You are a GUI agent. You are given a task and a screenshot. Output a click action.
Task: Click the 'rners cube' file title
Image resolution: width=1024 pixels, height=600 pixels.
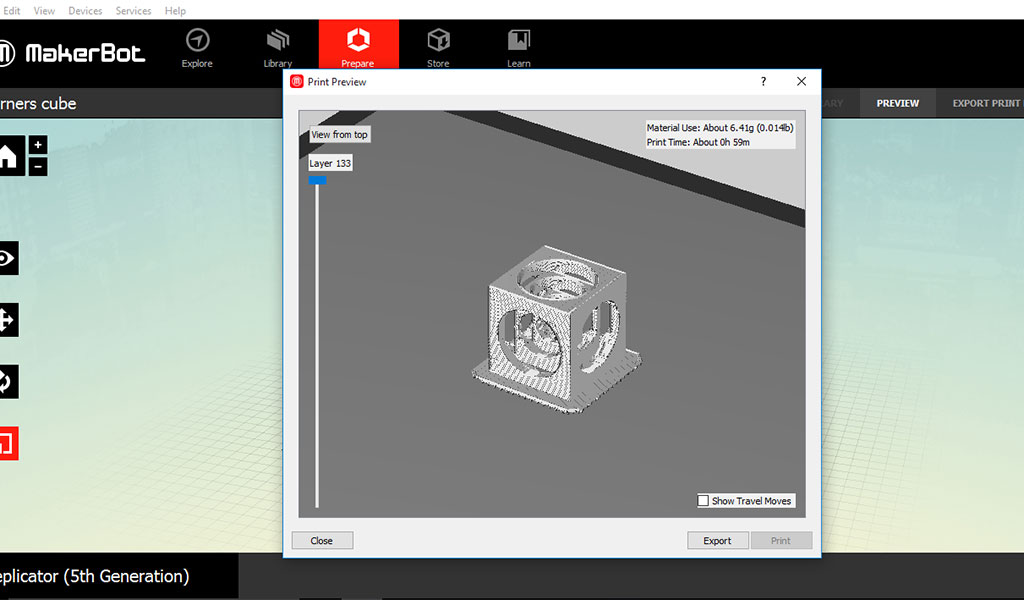coord(38,104)
